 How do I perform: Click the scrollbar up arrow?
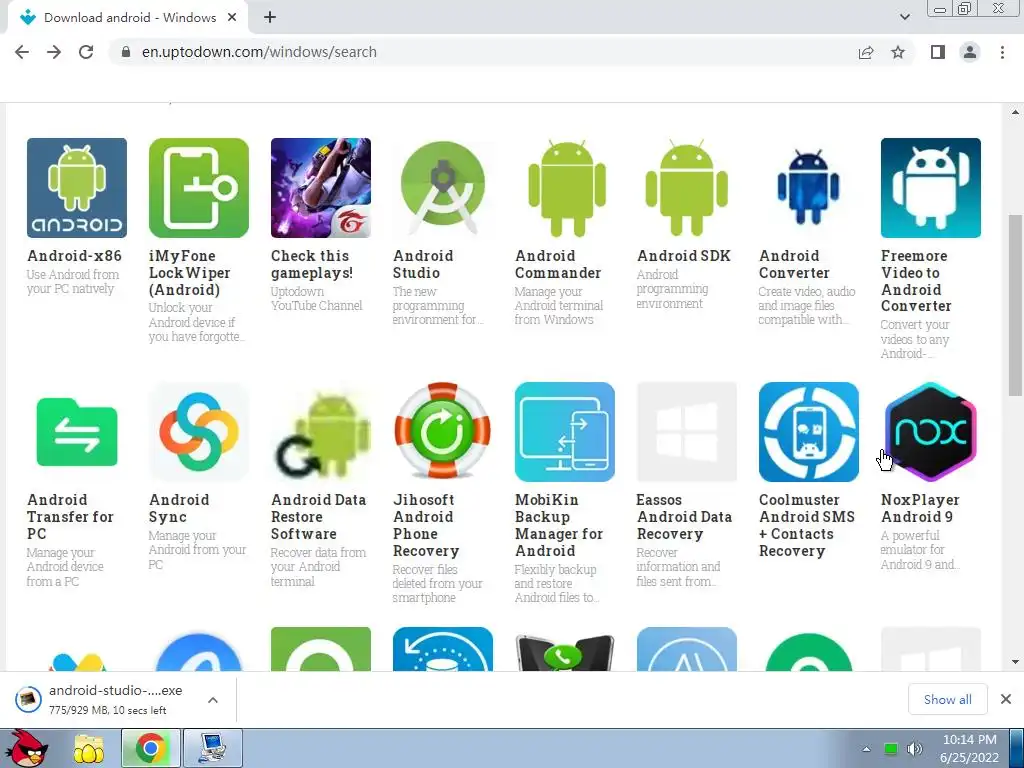coord(1015,112)
